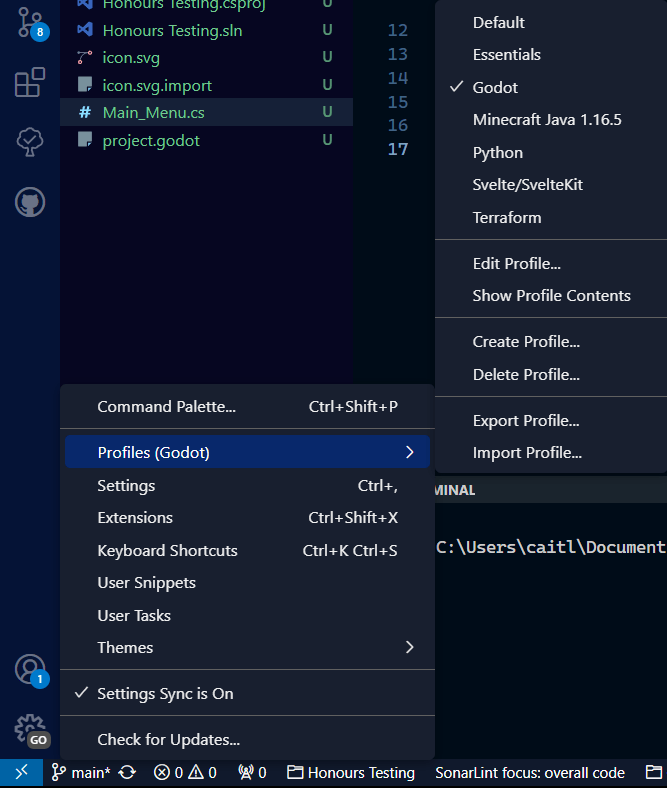The height and width of the screenshot is (788, 667).
Task: Open Command Palette menu entry
Action: coord(247,407)
